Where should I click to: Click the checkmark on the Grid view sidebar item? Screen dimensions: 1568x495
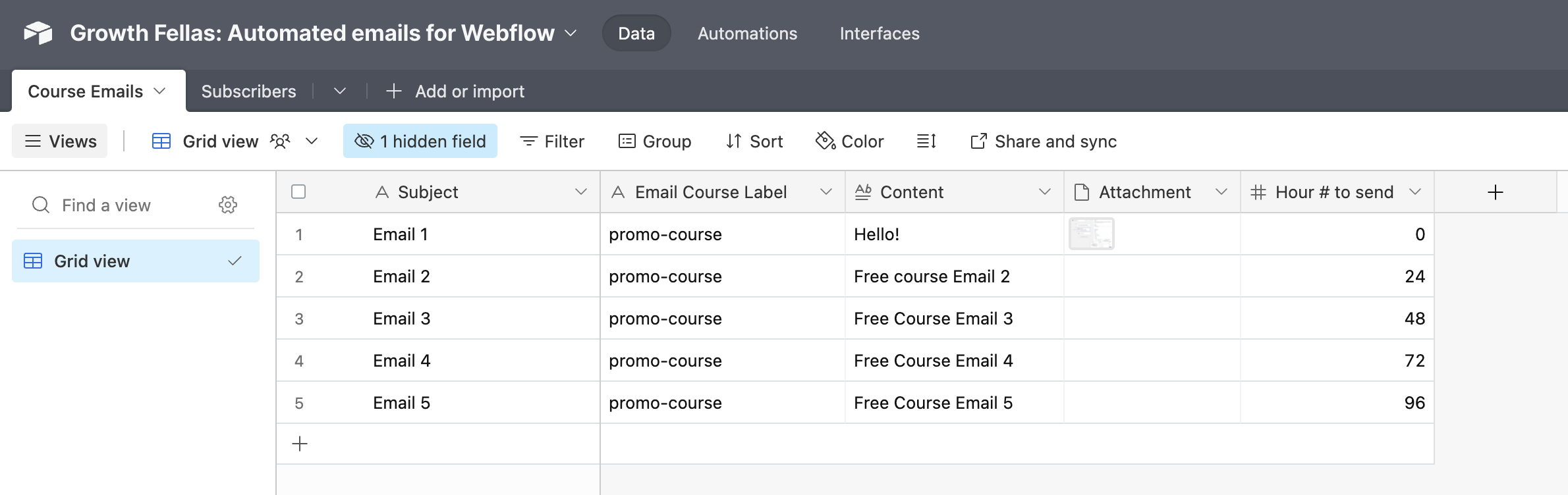(235, 261)
